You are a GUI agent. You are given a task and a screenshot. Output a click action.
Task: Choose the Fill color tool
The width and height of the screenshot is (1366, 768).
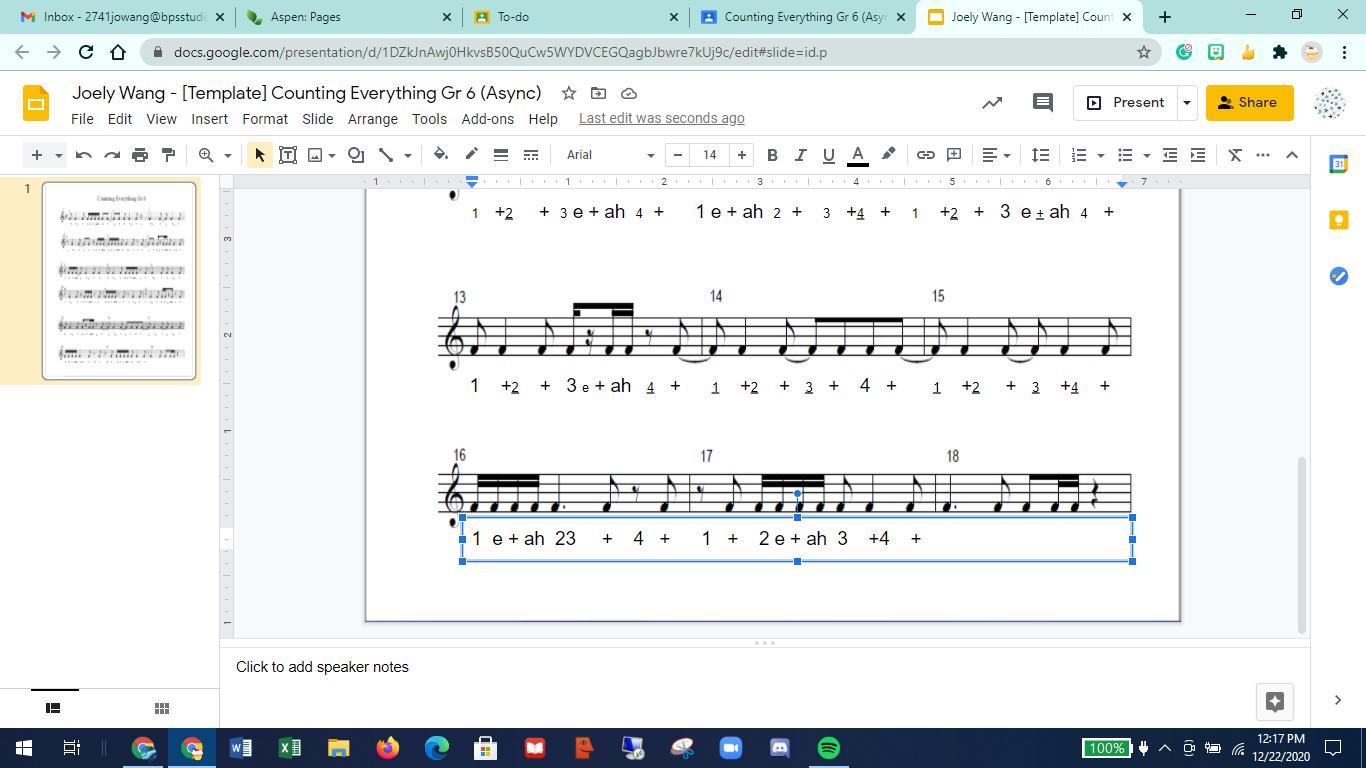[440, 155]
